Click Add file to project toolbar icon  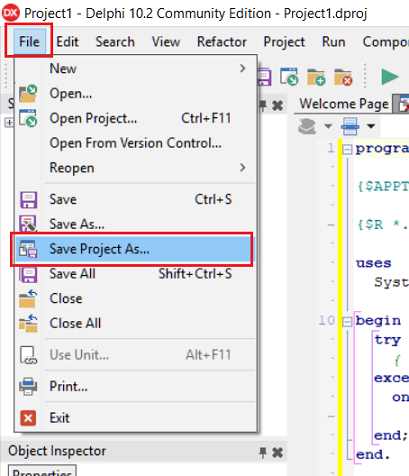point(316,77)
